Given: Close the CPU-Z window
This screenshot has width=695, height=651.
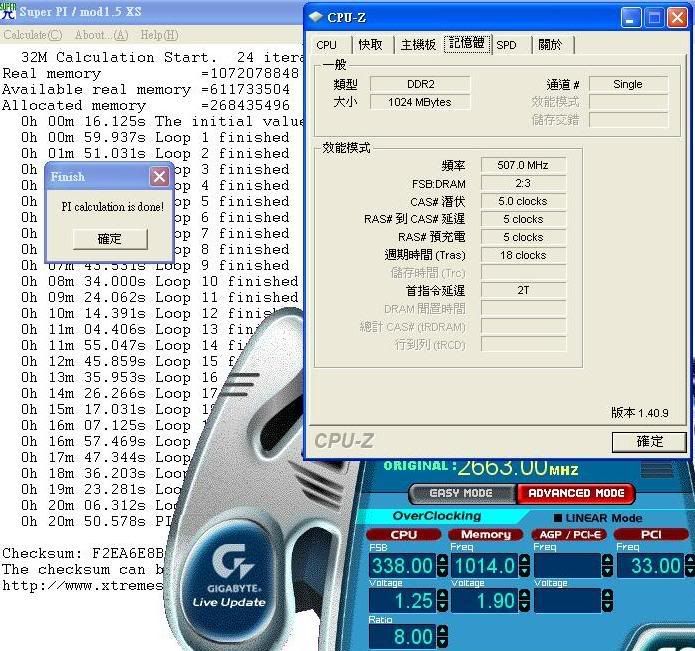Looking at the screenshot, I should pyautogui.click(x=677, y=18).
